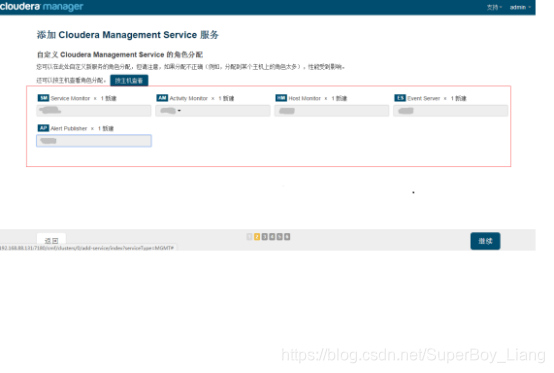554x373 pixels.
Task: Select host field for Event Server
Action: click(450, 111)
